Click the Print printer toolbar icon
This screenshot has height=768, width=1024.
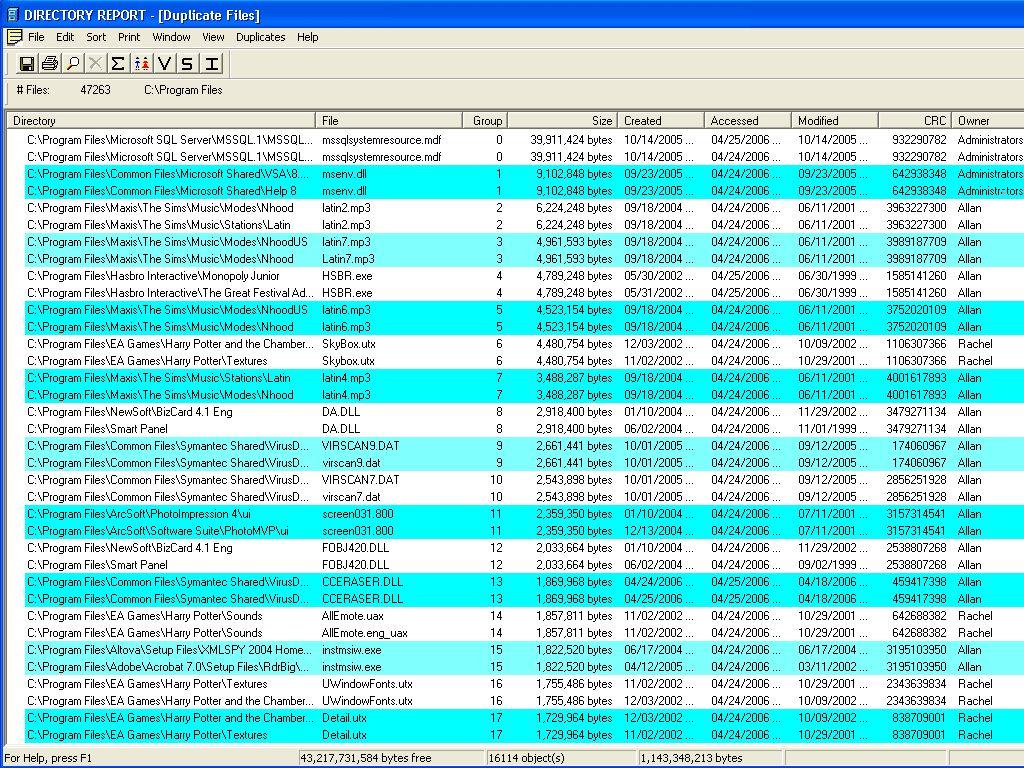click(x=50, y=63)
